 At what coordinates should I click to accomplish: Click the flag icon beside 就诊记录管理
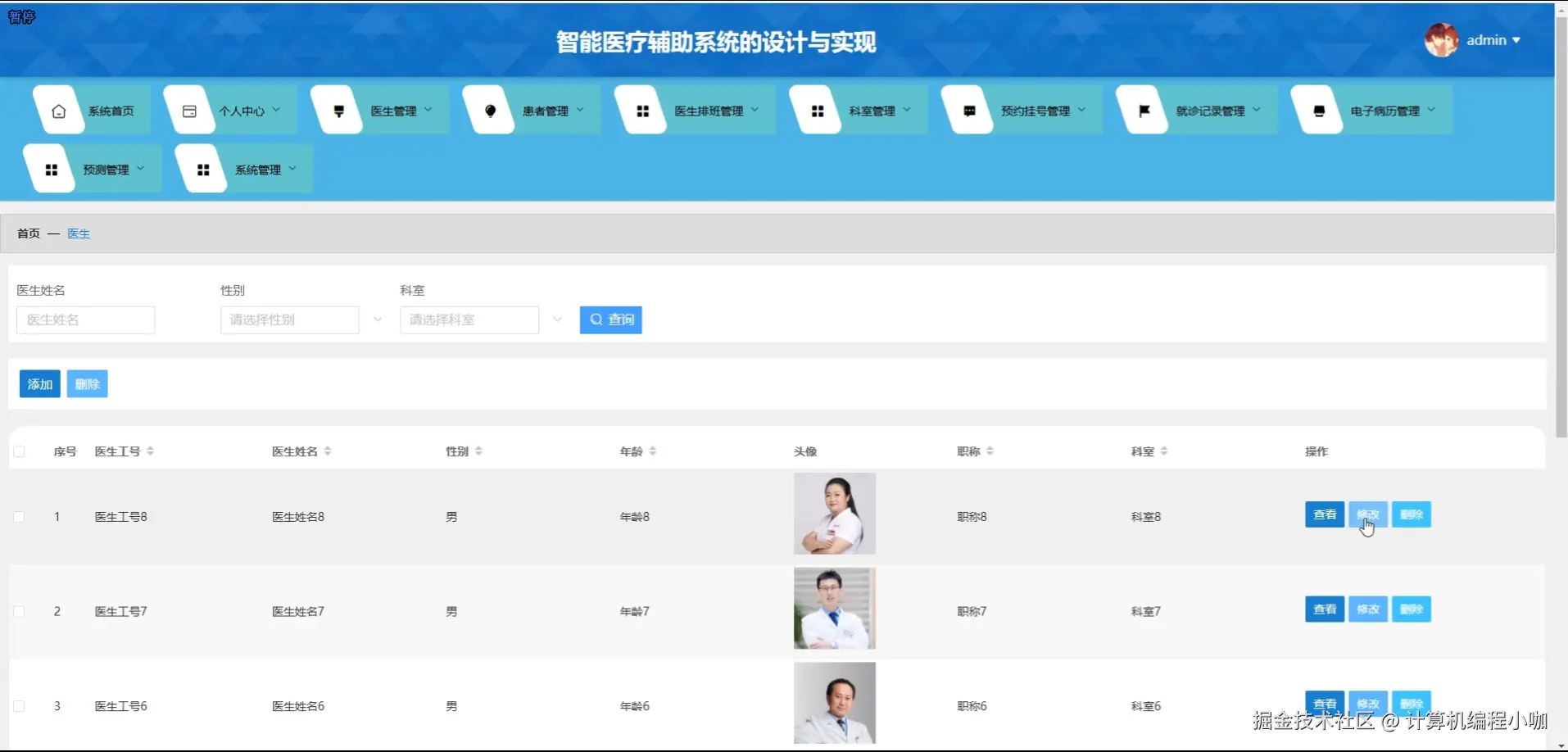click(x=1144, y=111)
